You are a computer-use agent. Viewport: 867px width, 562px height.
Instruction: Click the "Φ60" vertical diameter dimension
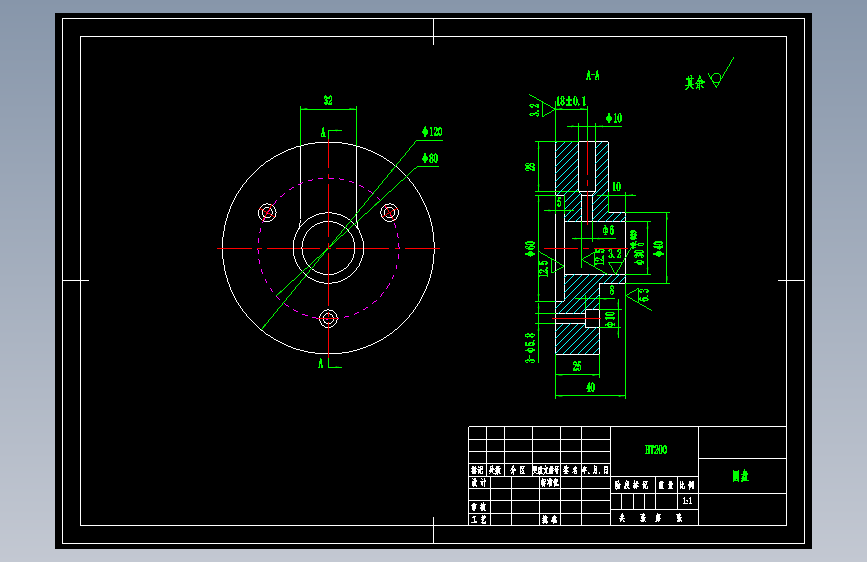tap(530, 249)
